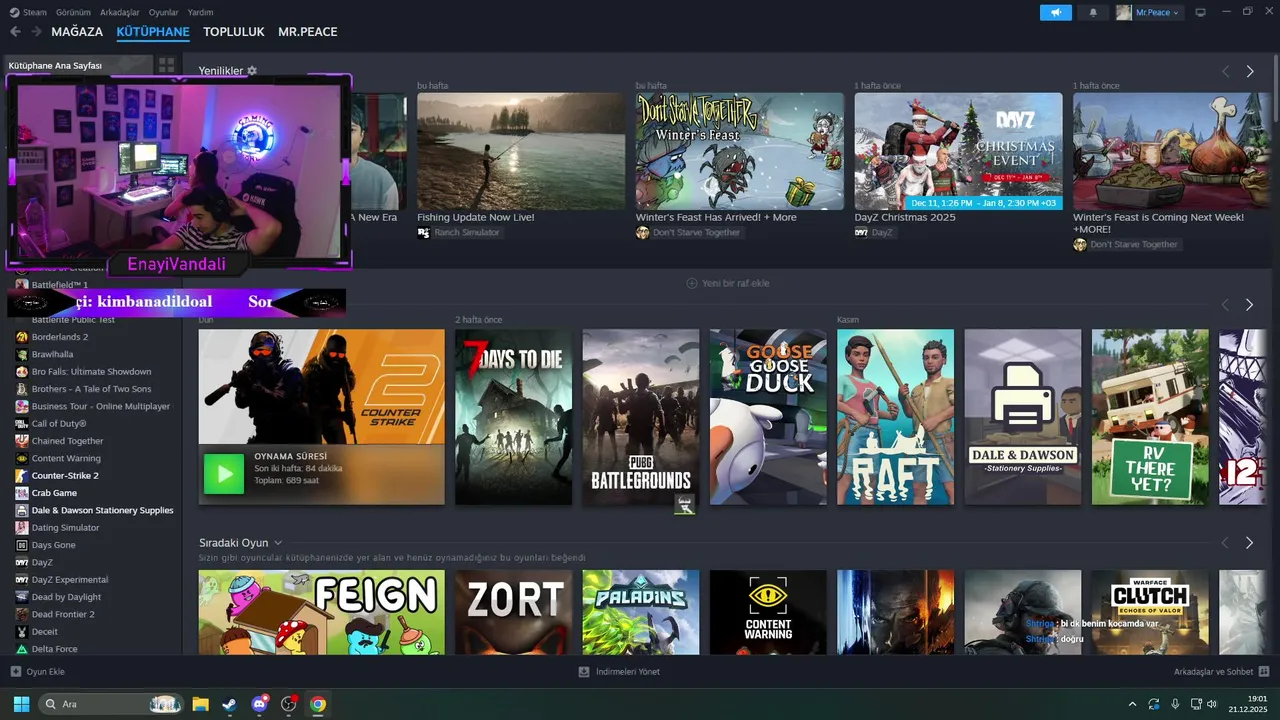Click the DayZ game icon in sidebar

tap(22, 562)
